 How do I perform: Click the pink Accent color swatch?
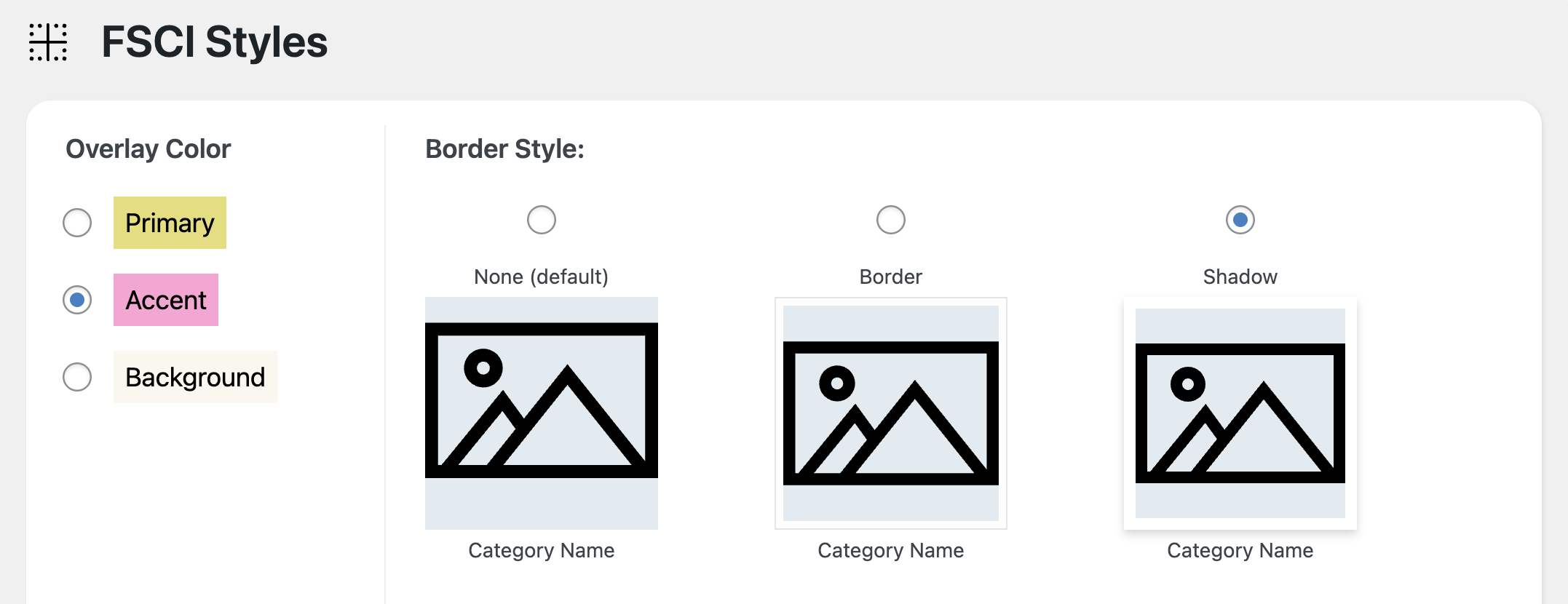(x=166, y=300)
